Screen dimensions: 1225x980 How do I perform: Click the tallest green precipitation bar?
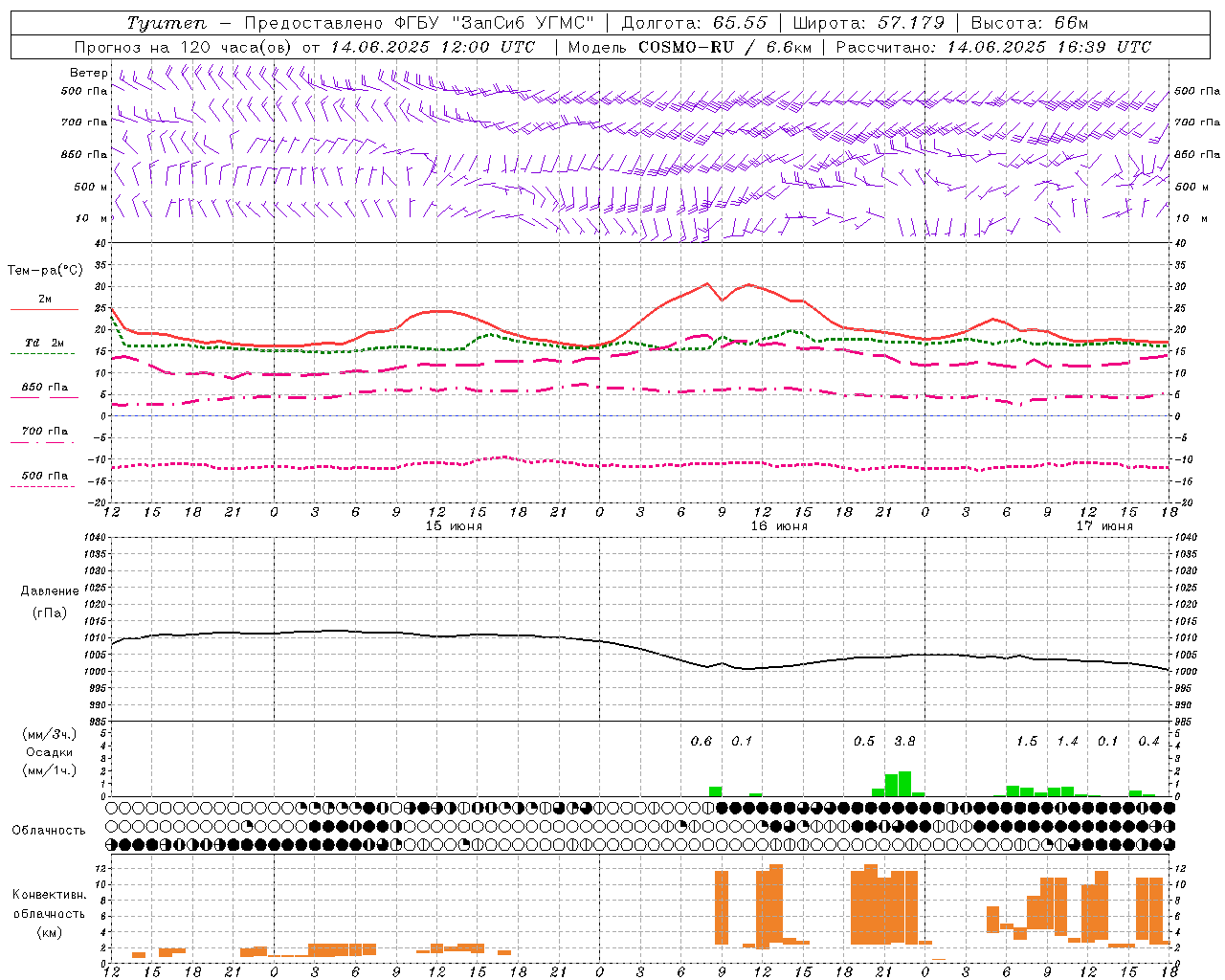(x=904, y=784)
